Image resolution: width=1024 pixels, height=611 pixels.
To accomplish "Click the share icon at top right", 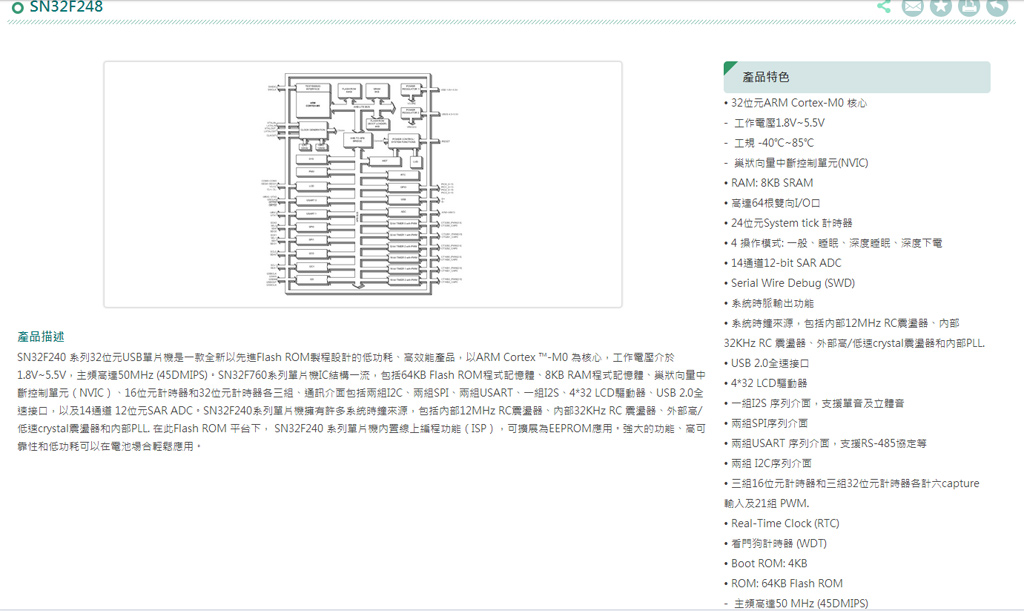I will (884, 6).
